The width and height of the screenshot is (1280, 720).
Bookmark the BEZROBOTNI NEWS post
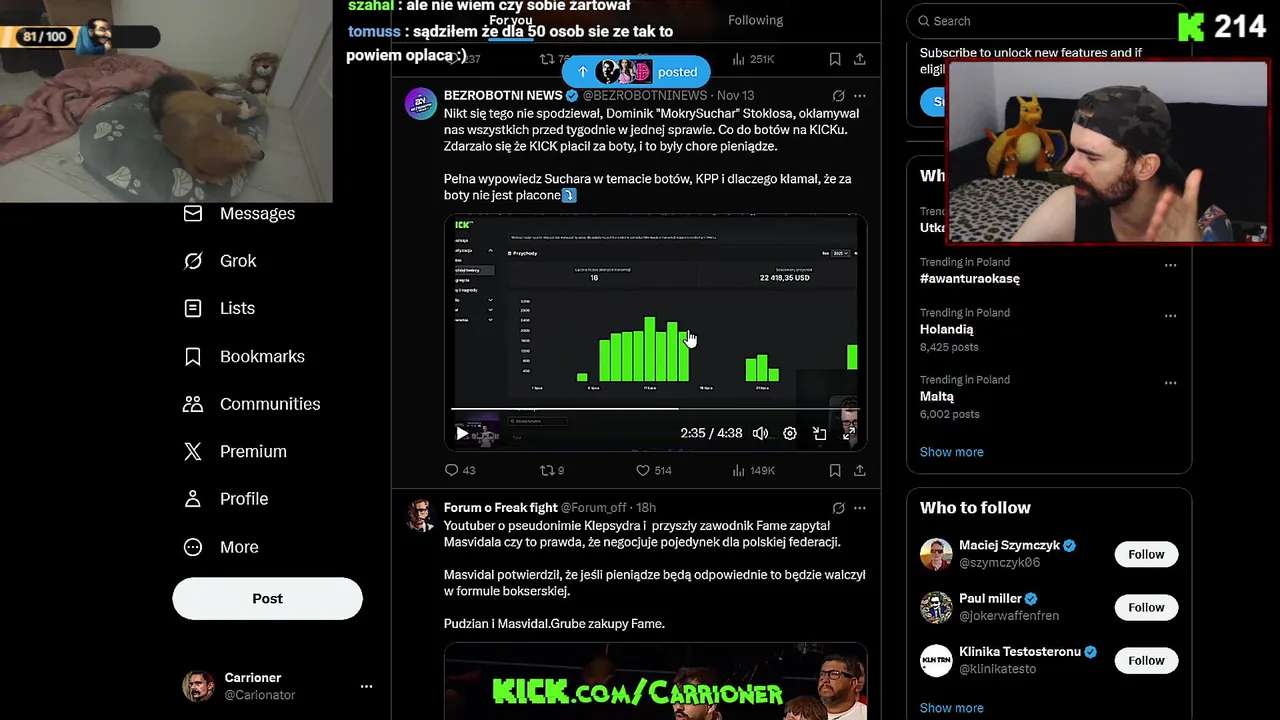click(835, 470)
